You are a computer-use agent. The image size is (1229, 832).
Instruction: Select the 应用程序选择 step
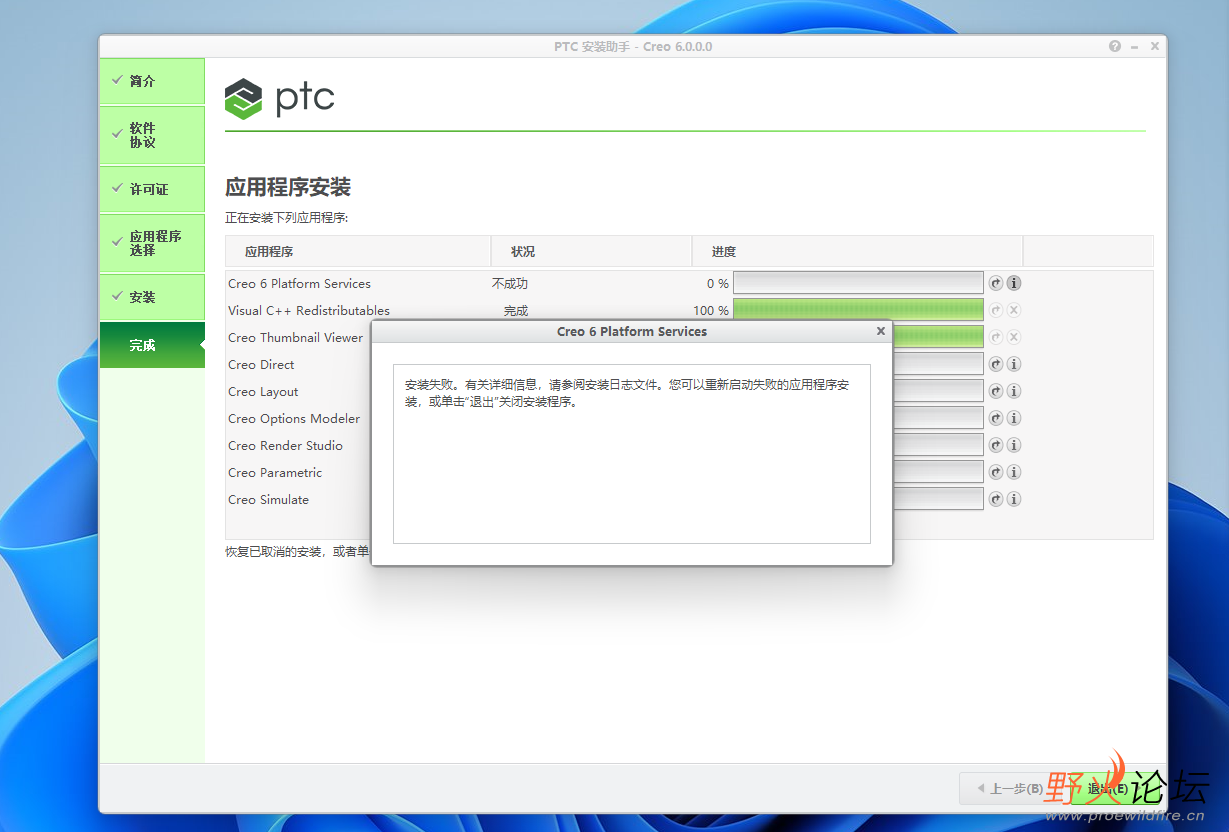(152, 243)
